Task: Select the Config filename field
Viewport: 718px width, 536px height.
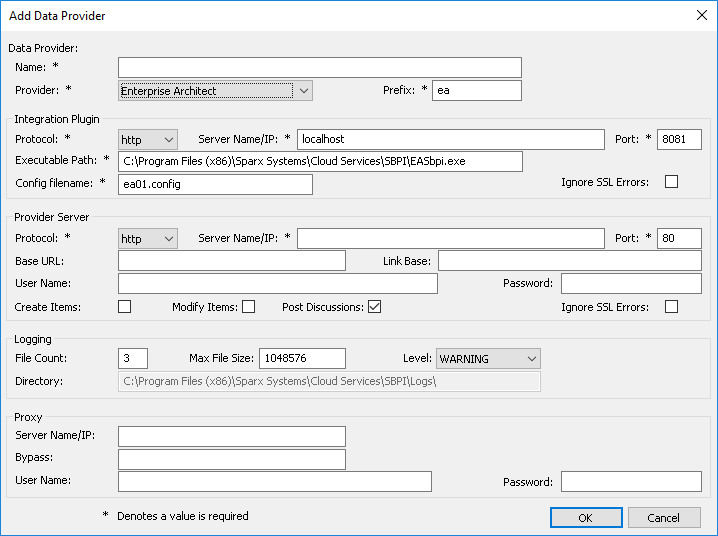Action: tap(215, 184)
